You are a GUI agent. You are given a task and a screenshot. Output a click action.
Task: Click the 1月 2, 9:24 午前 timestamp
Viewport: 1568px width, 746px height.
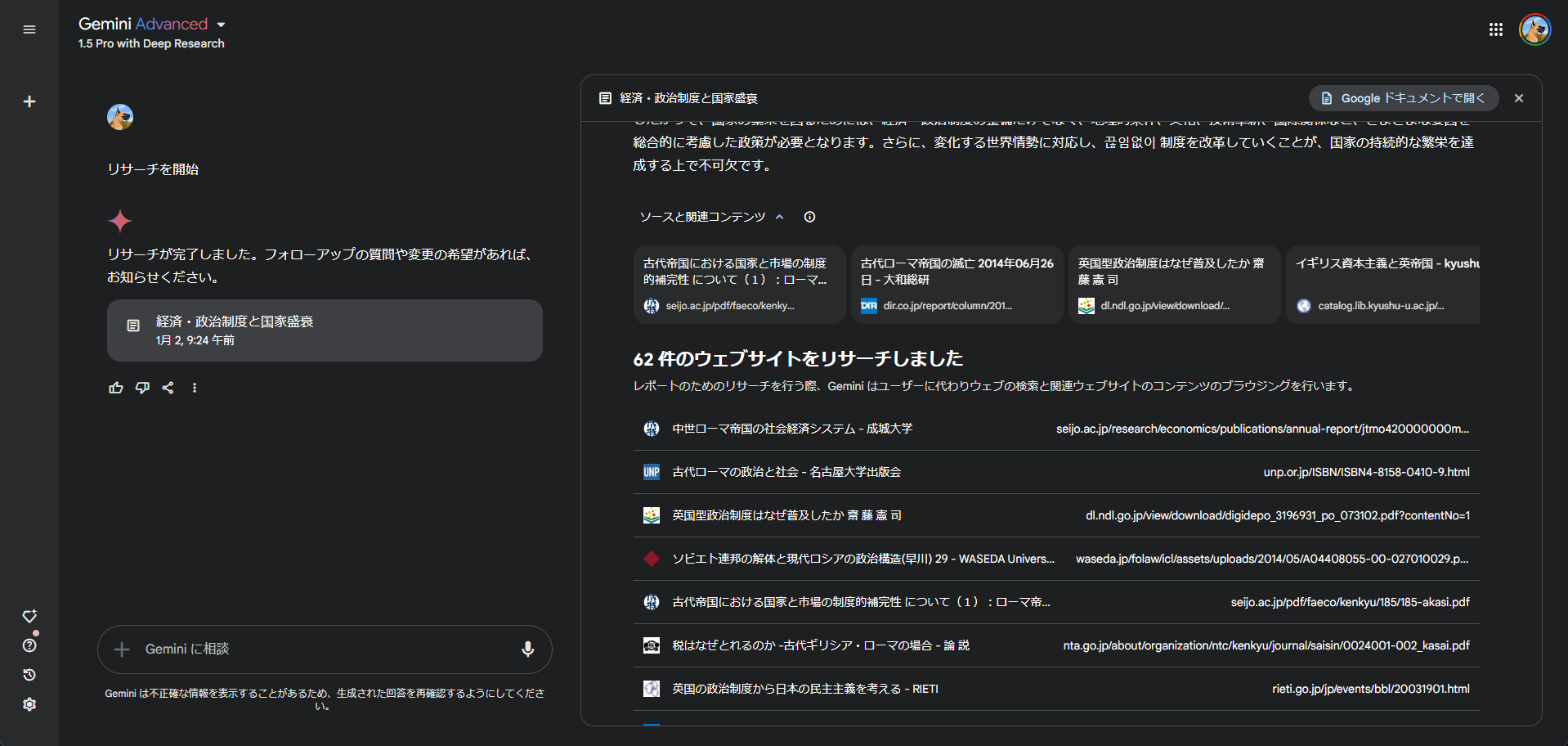(195, 340)
